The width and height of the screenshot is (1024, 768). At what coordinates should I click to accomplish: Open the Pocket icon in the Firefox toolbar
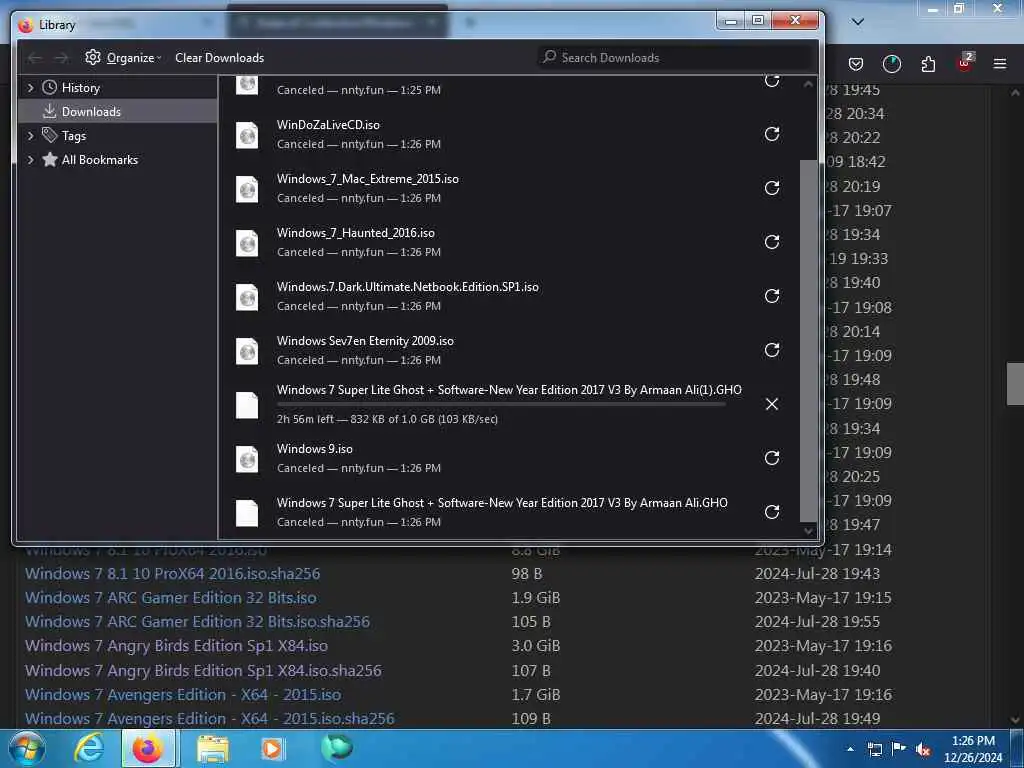(x=856, y=64)
